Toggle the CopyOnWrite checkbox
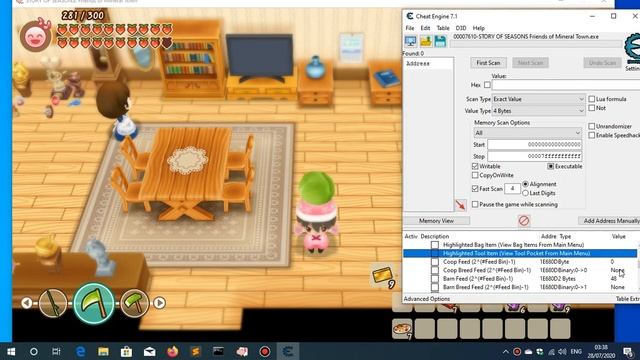 pyautogui.click(x=475, y=175)
